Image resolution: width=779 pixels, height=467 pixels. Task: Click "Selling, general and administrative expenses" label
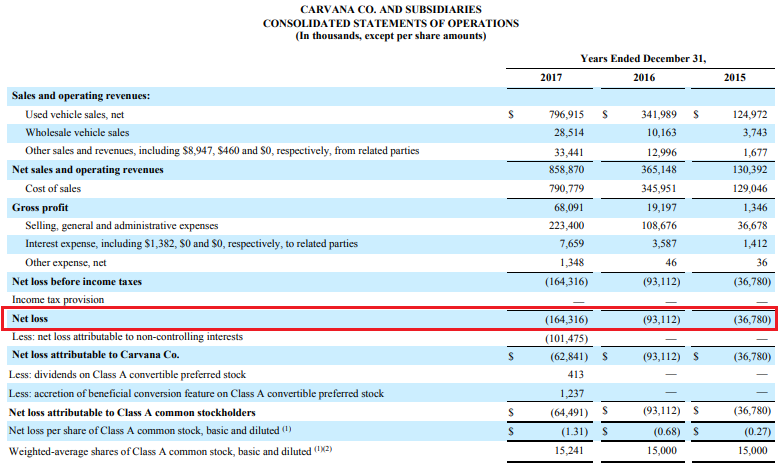click(122, 226)
